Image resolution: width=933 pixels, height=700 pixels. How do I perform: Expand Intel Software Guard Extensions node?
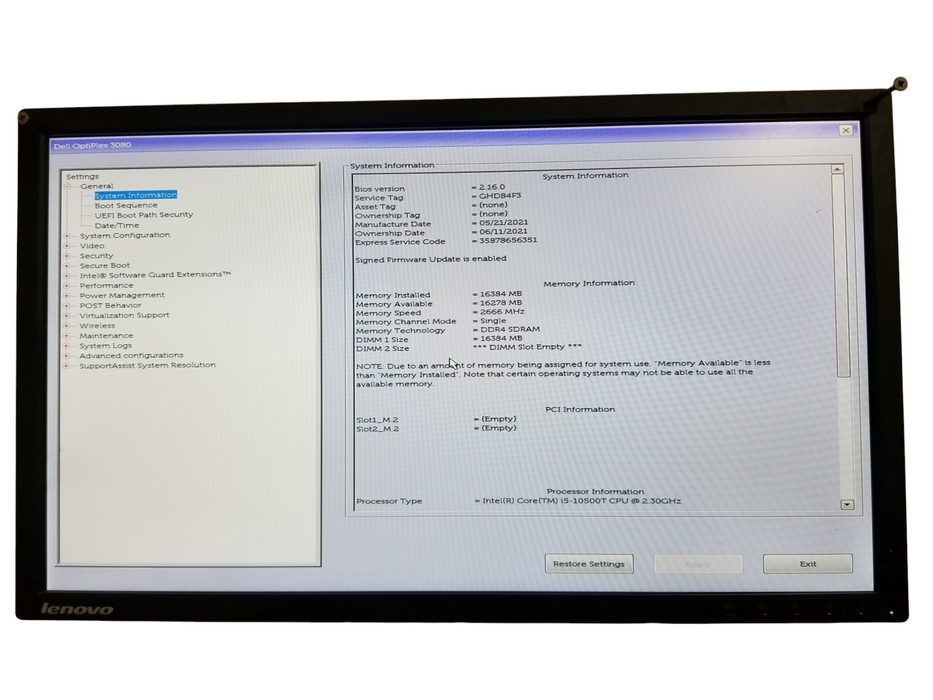(67, 276)
